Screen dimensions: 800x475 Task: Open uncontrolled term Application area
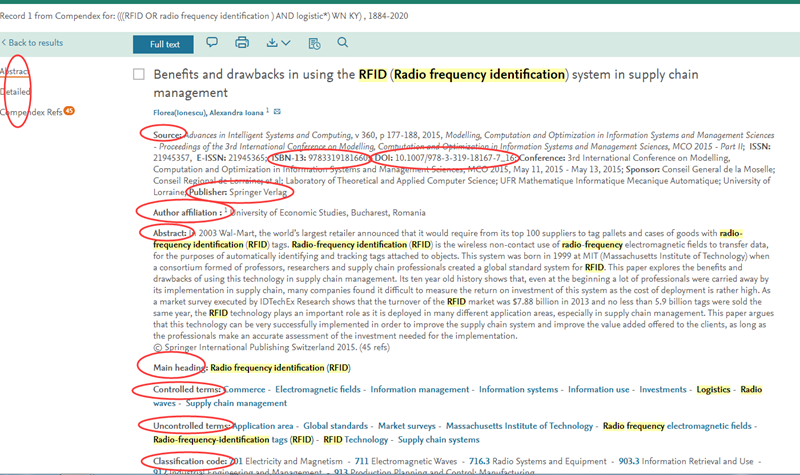pyautogui.click(x=263, y=426)
